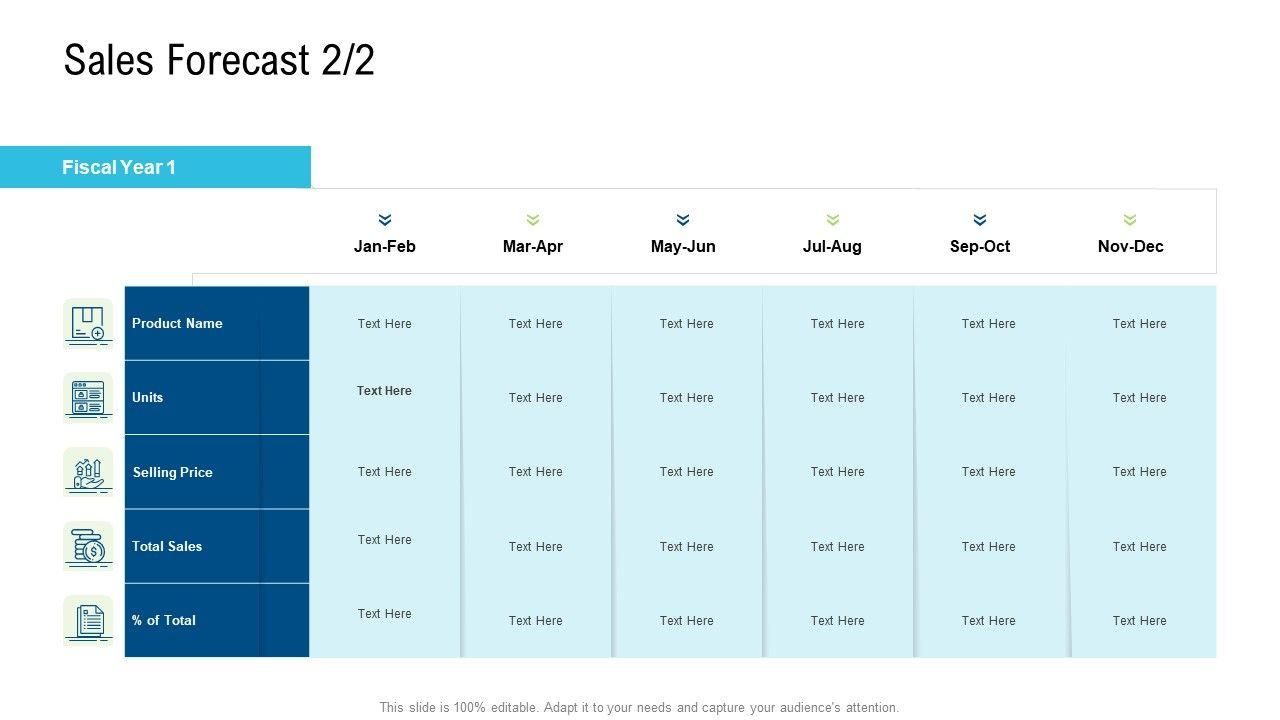The image size is (1280, 720).
Task: Click the Product Name package icon
Action: (x=88, y=323)
